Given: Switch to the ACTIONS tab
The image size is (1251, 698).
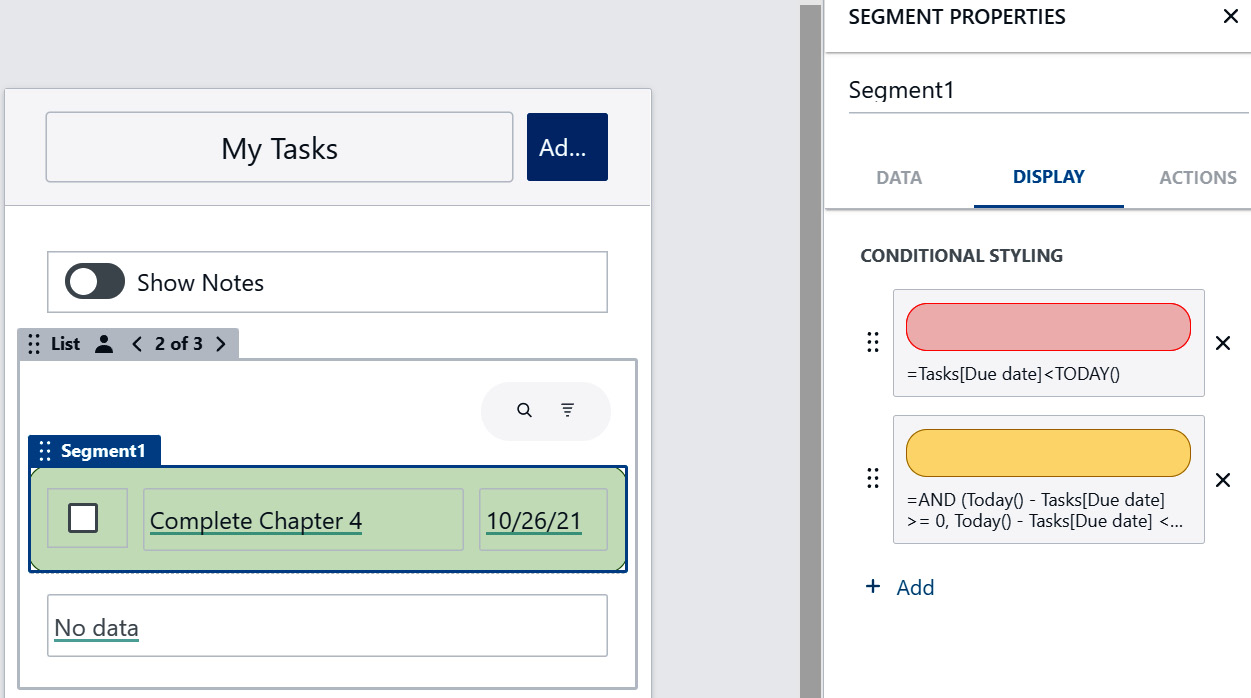Looking at the screenshot, I should (1198, 178).
